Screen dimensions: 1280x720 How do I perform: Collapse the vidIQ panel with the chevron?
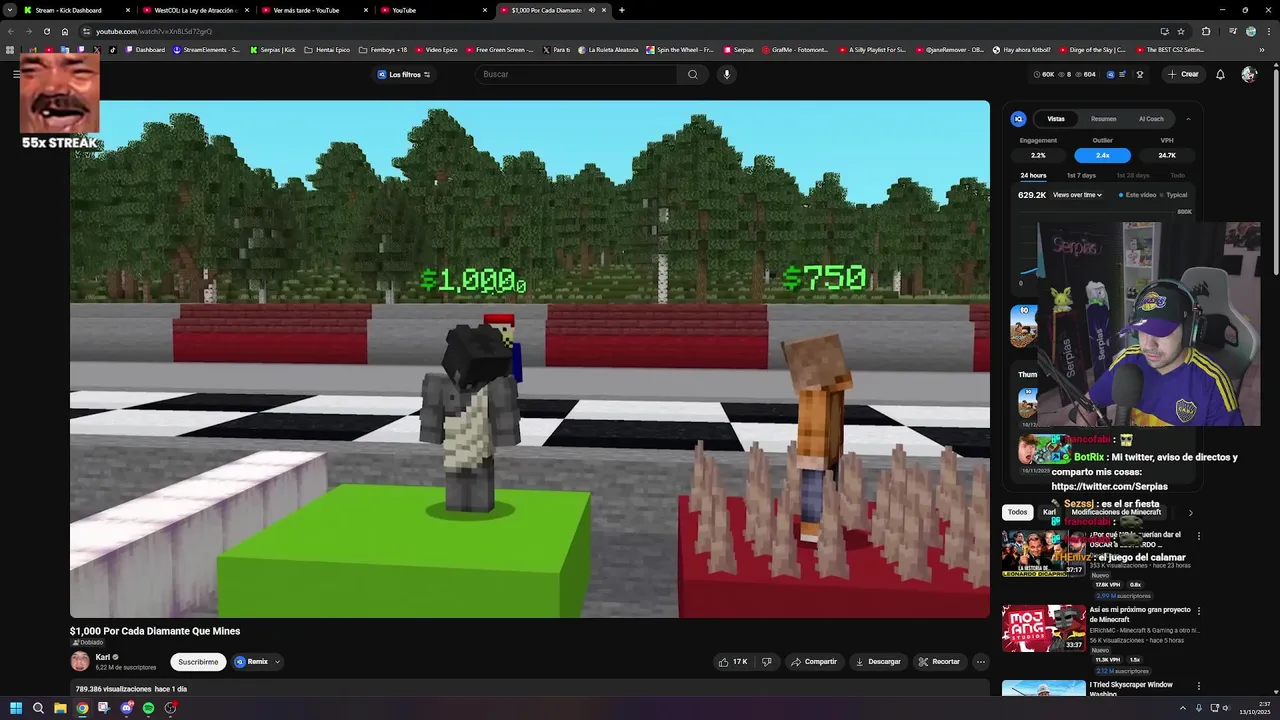(1188, 119)
